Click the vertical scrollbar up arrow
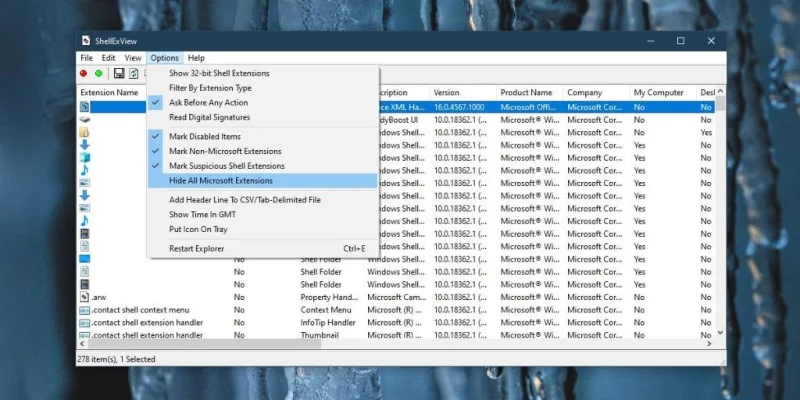The height and width of the screenshot is (400, 800). (x=720, y=91)
